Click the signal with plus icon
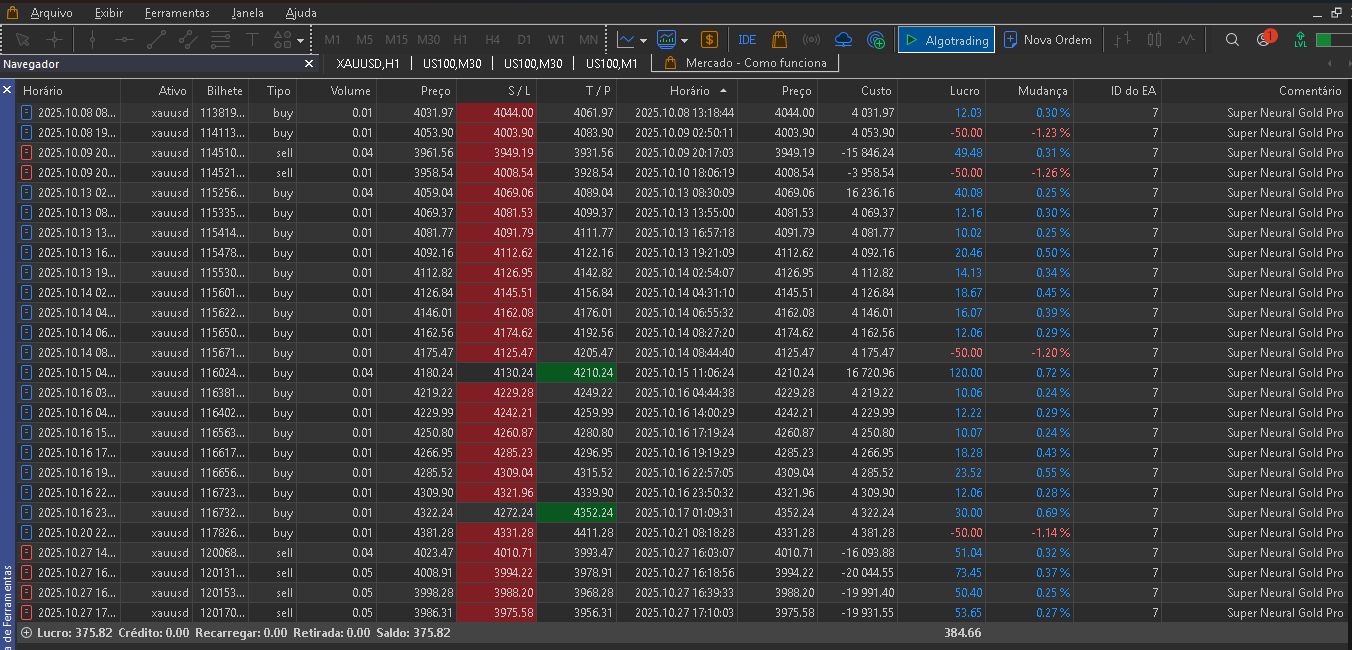The width and height of the screenshot is (1352, 650). point(875,40)
